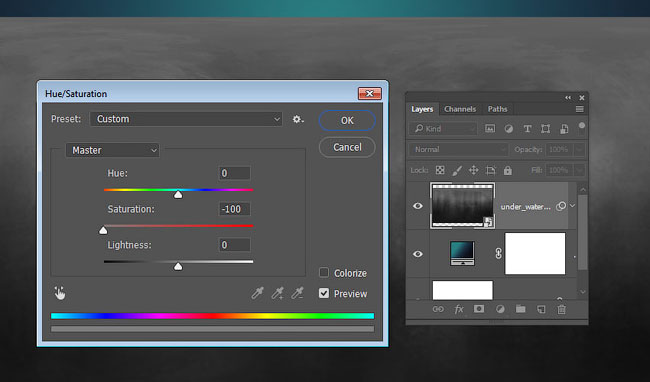The height and width of the screenshot is (382, 650).
Task: Select the Add to Sample eyedropper
Action: pos(277,293)
